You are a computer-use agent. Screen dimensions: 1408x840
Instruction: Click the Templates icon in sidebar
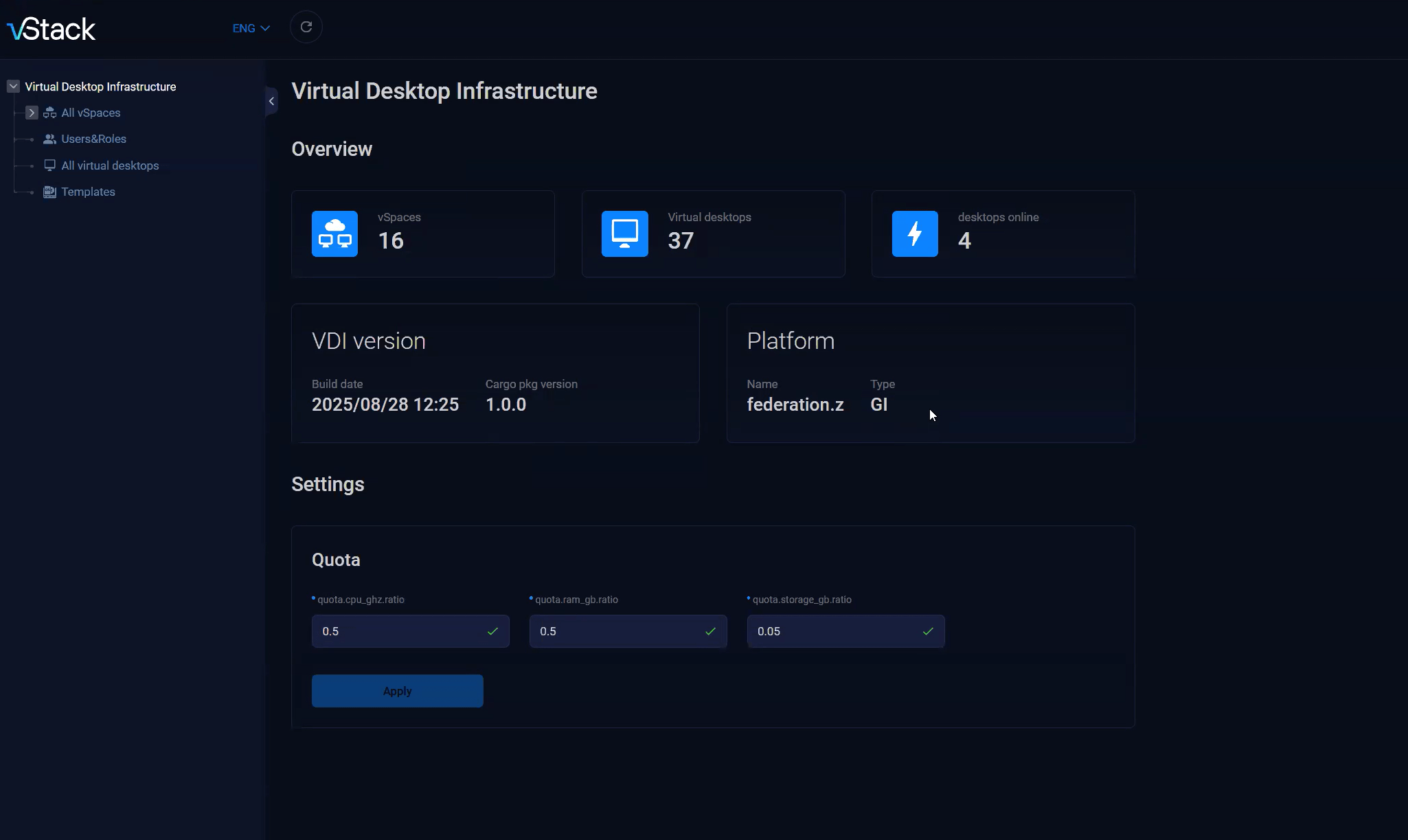click(x=49, y=192)
